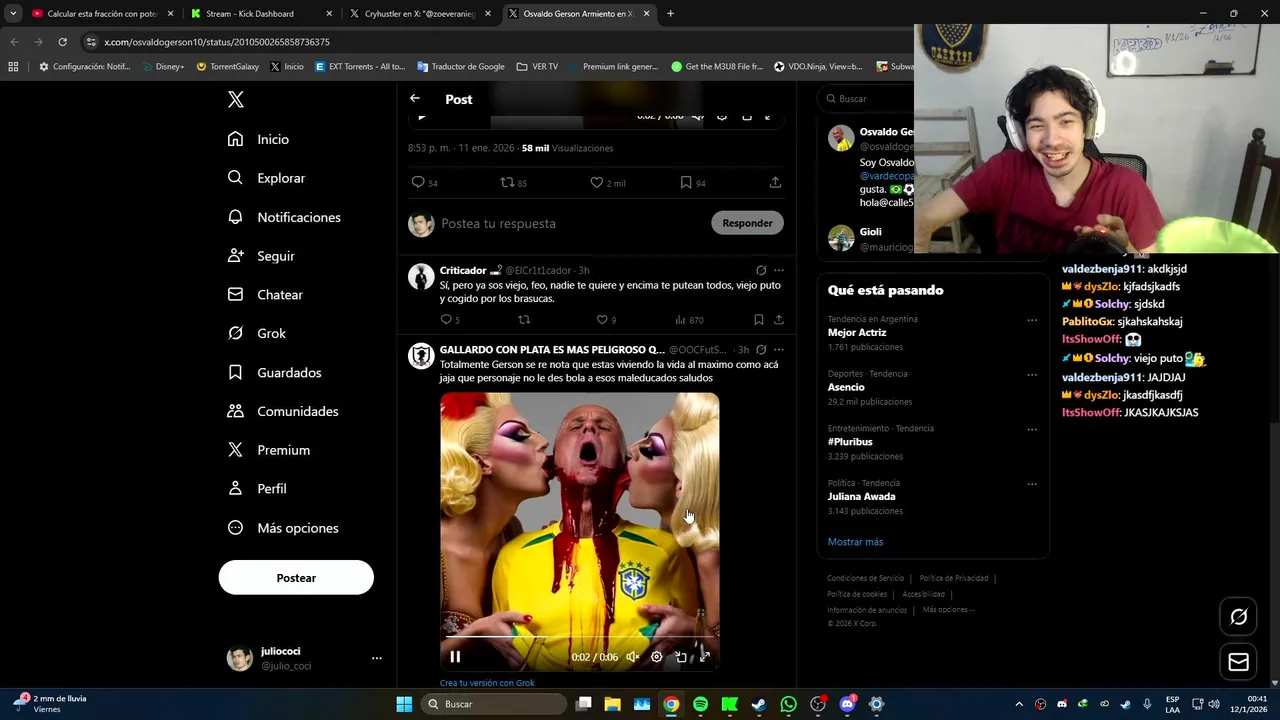Click the Mostrar más link
Image resolution: width=1280 pixels, height=720 pixels.
855,542
